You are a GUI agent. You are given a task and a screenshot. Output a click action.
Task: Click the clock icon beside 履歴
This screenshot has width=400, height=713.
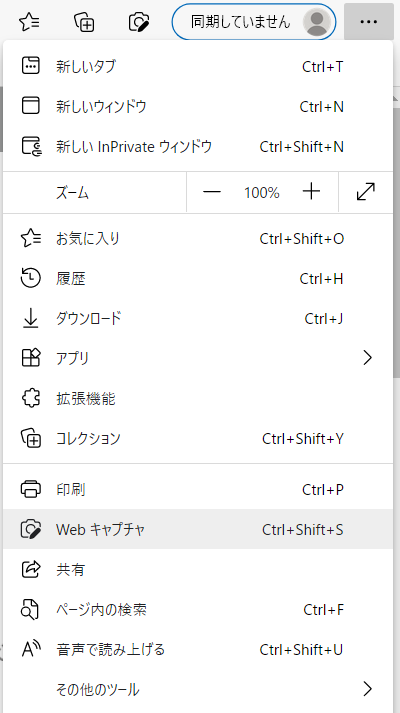pyautogui.click(x=31, y=278)
